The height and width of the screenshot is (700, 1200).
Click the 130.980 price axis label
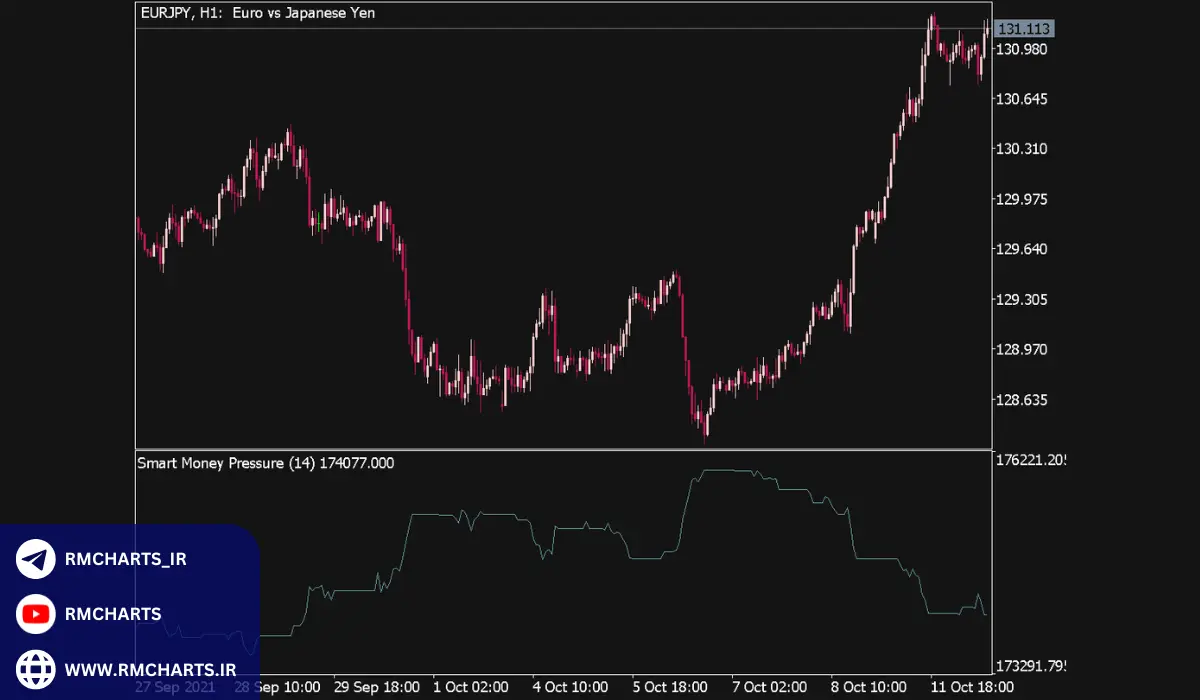pos(1022,50)
